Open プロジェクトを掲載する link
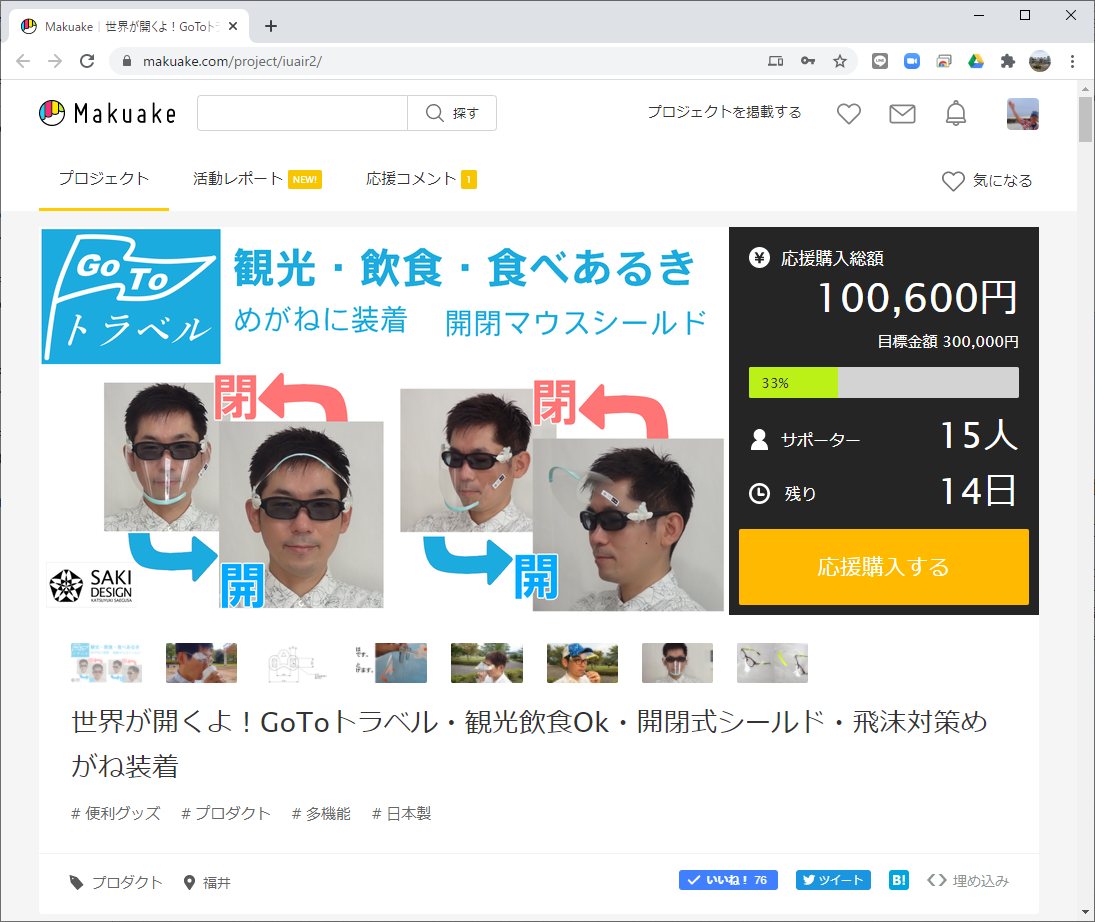 point(724,112)
